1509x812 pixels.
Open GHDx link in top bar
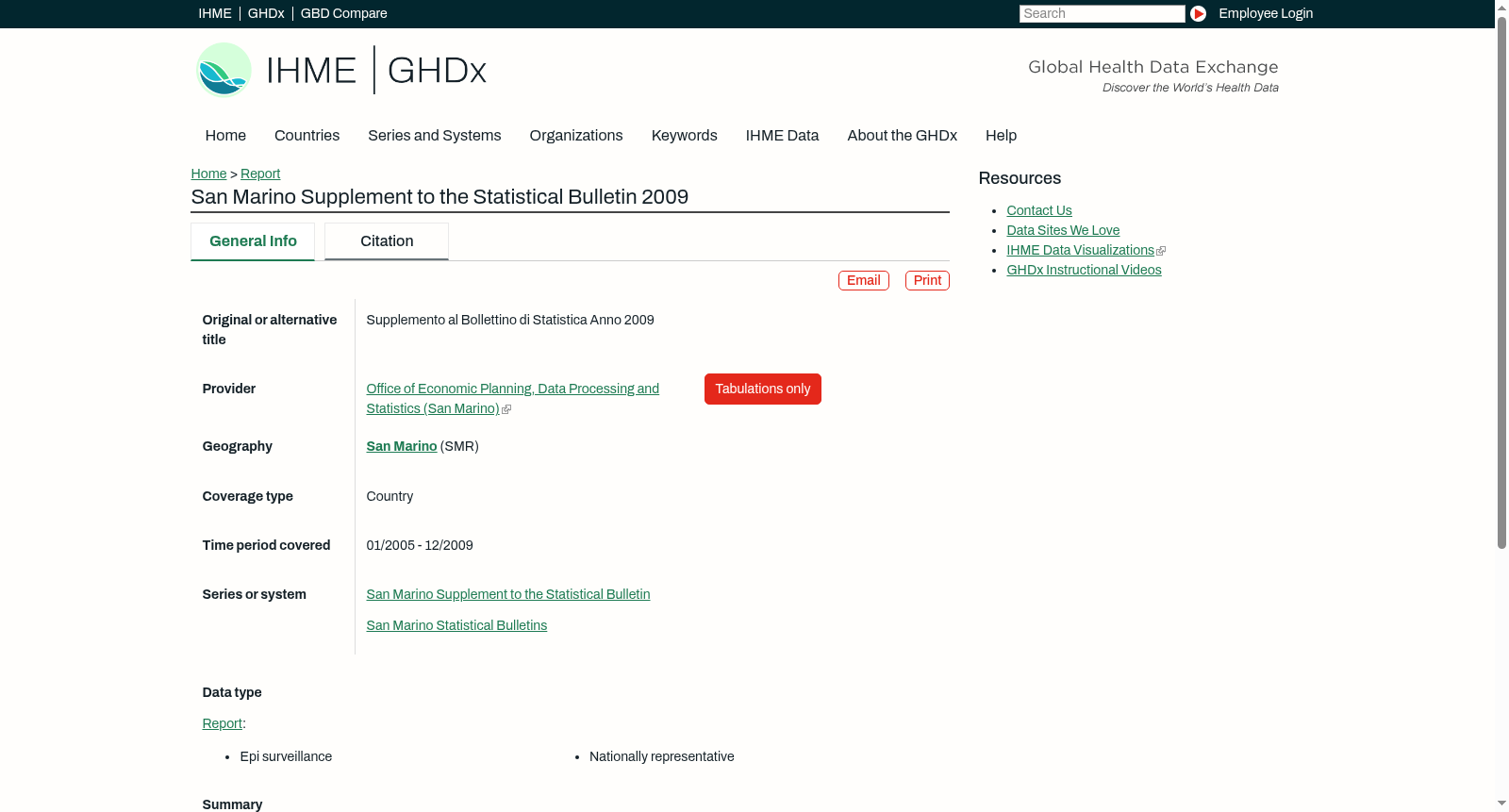click(266, 13)
